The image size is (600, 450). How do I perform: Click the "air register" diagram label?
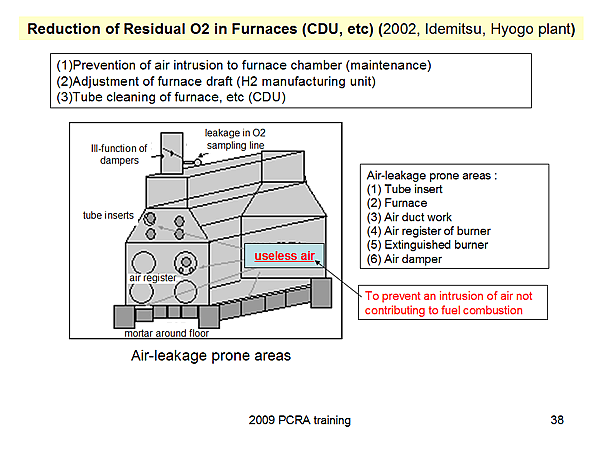153,278
